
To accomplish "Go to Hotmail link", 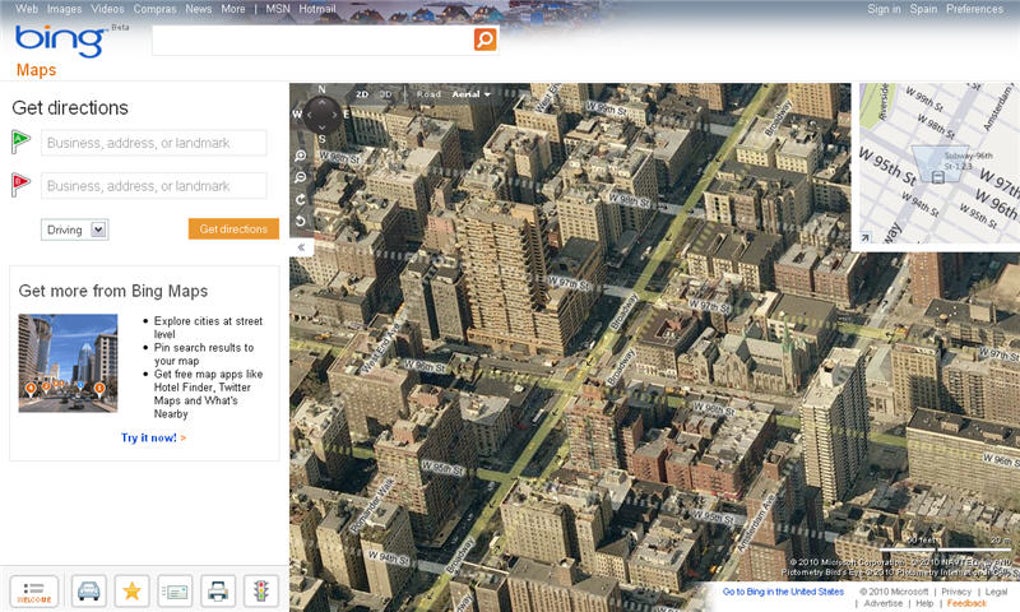I will click(317, 9).
